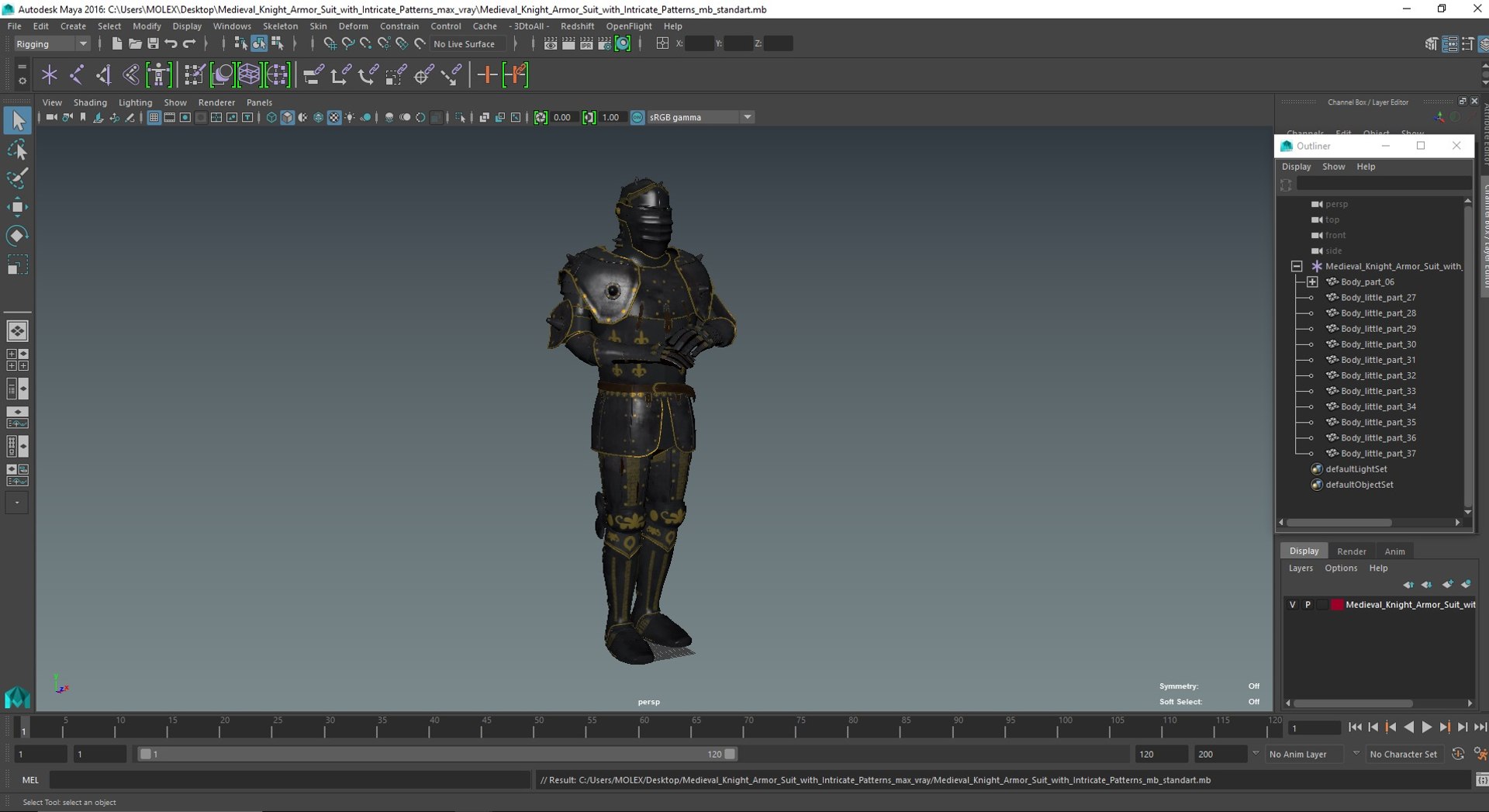Click the Save Scene icon
Viewport: 1489px width, 812px height.
[153, 43]
